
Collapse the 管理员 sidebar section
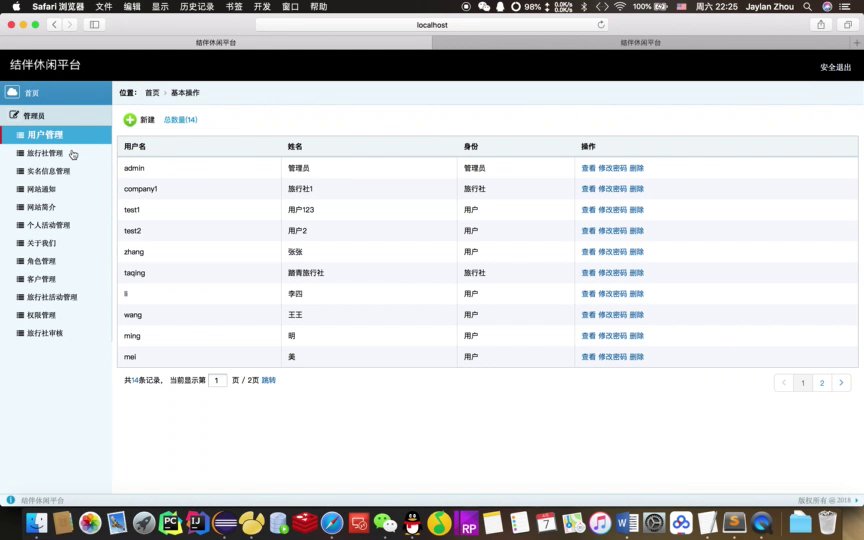[56, 116]
